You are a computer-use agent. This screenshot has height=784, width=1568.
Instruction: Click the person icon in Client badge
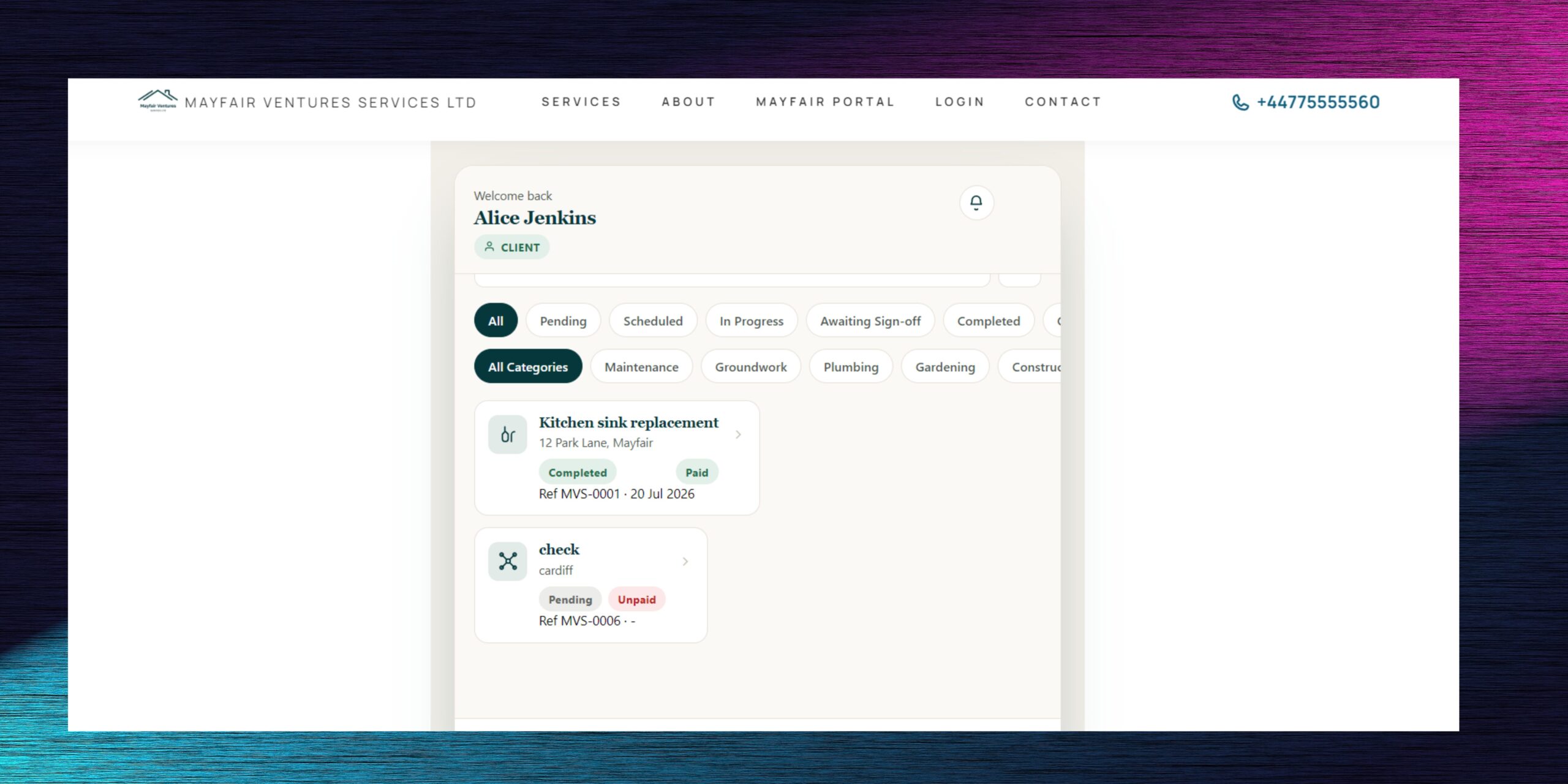tap(489, 247)
